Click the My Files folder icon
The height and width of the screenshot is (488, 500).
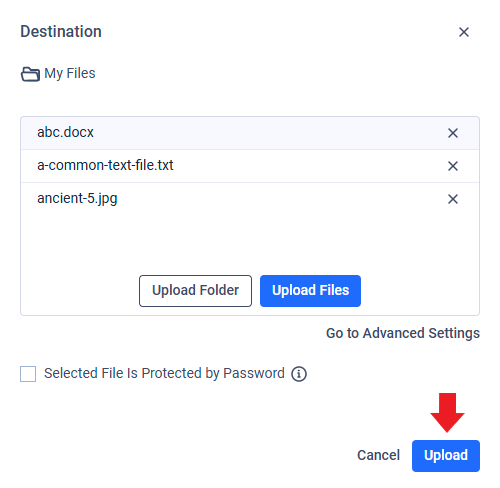tap(30, 74)
